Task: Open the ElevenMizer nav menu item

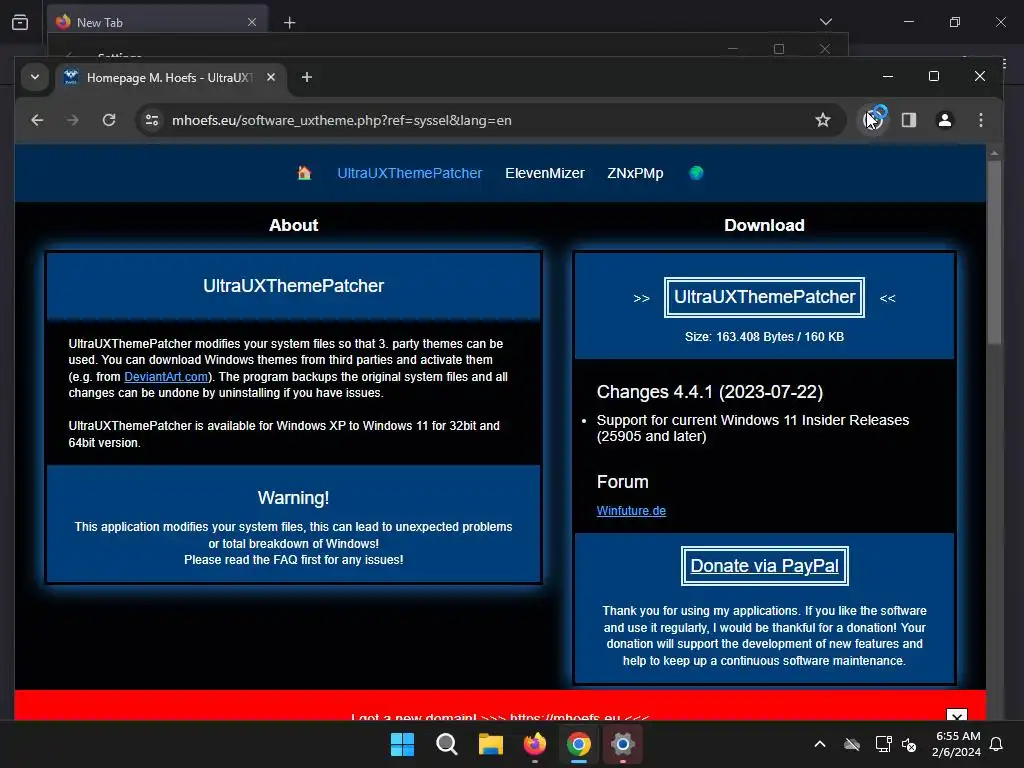Action: click(x=545, y=173)
